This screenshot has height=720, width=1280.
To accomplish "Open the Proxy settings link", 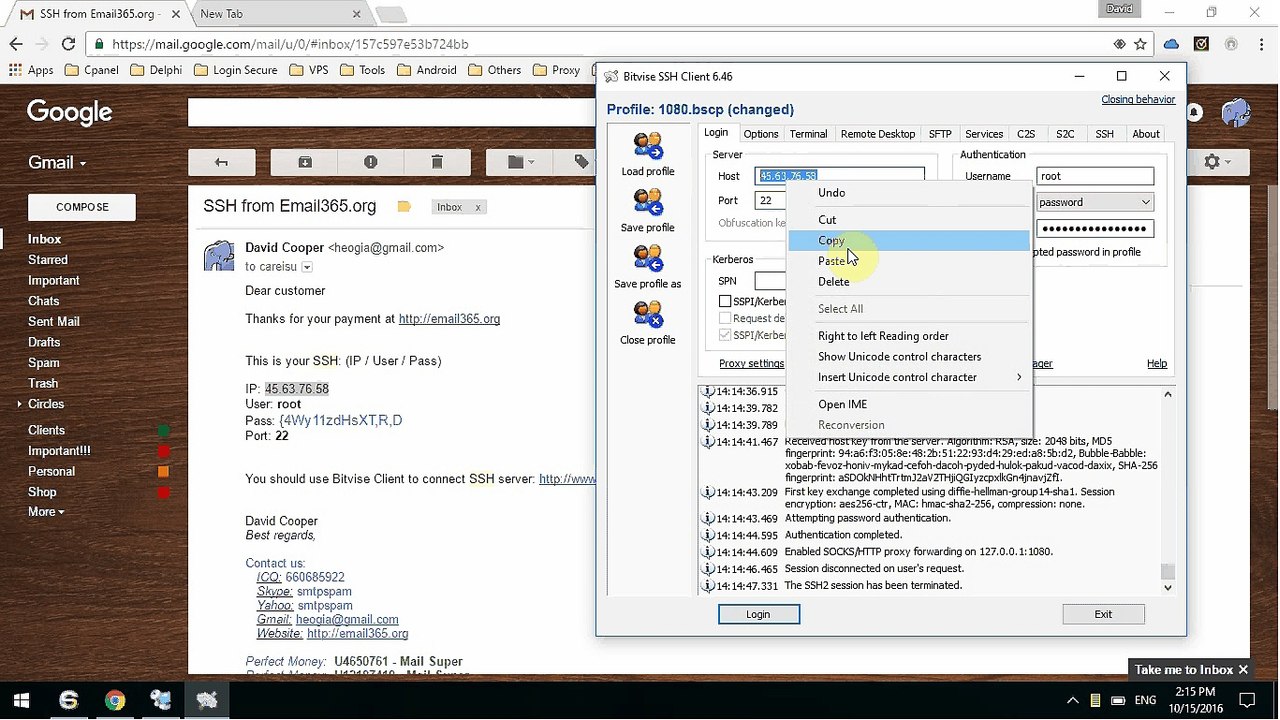I will [x=751, y=364].
